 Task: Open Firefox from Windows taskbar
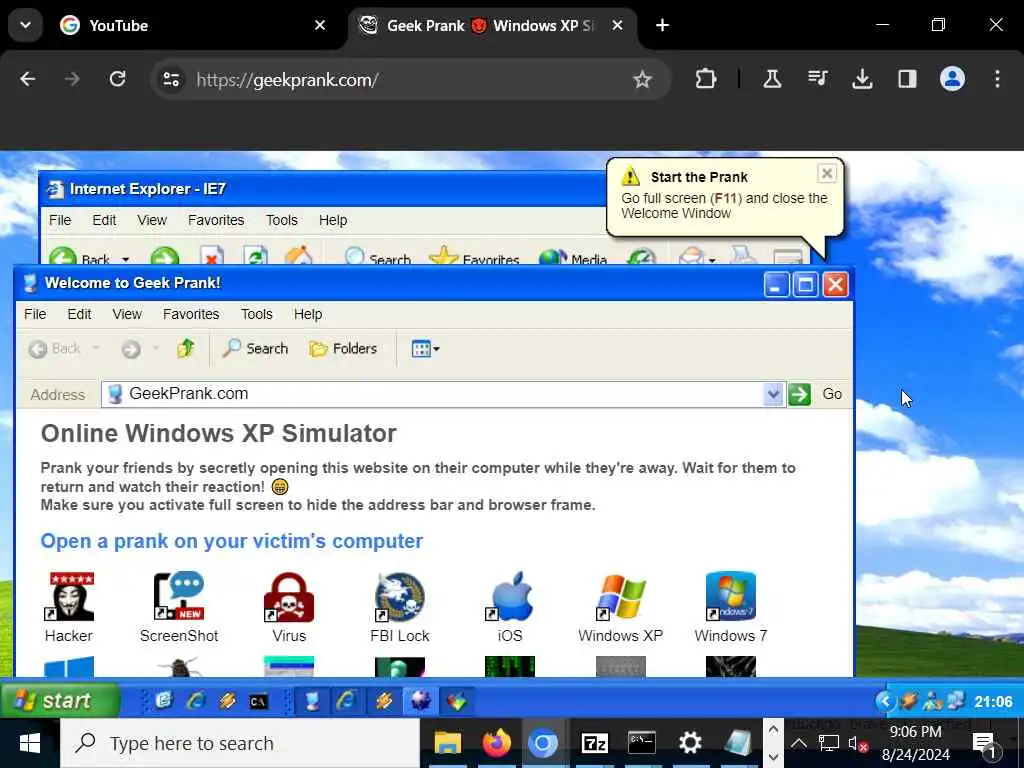[496, 743]
